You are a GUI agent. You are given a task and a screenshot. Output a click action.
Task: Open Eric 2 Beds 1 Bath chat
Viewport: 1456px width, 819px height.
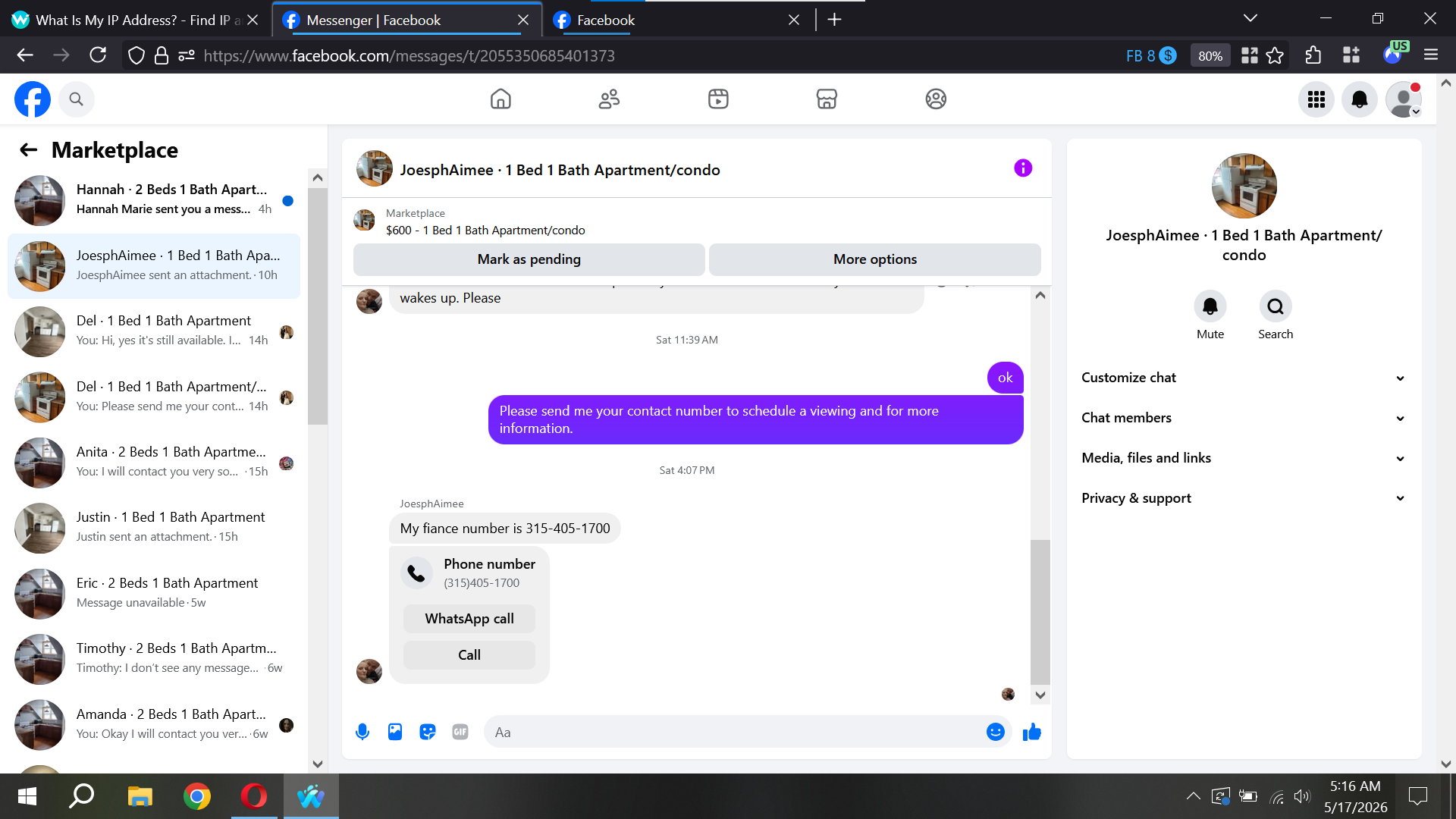pyautogui.click(x=154, y=594)
